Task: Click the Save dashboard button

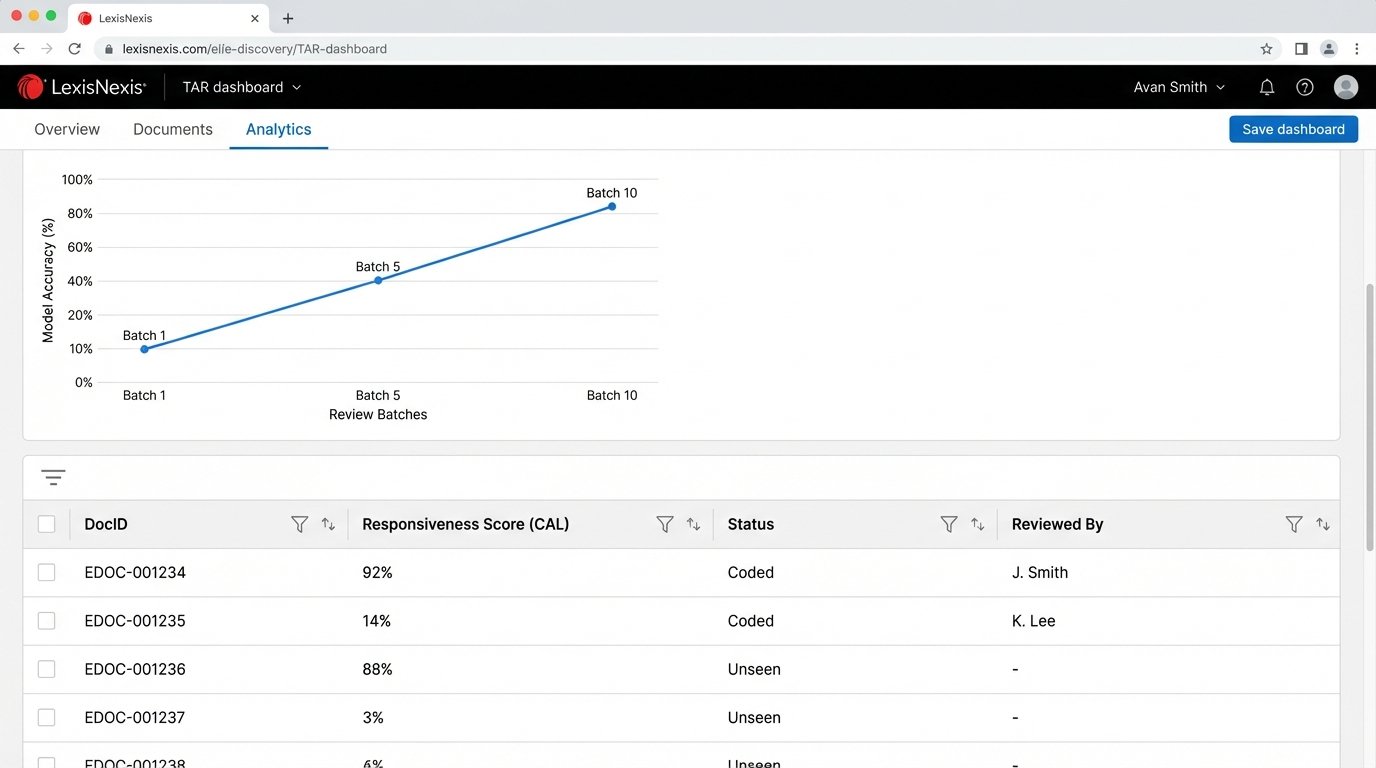Action: [x=1293, y=129]
